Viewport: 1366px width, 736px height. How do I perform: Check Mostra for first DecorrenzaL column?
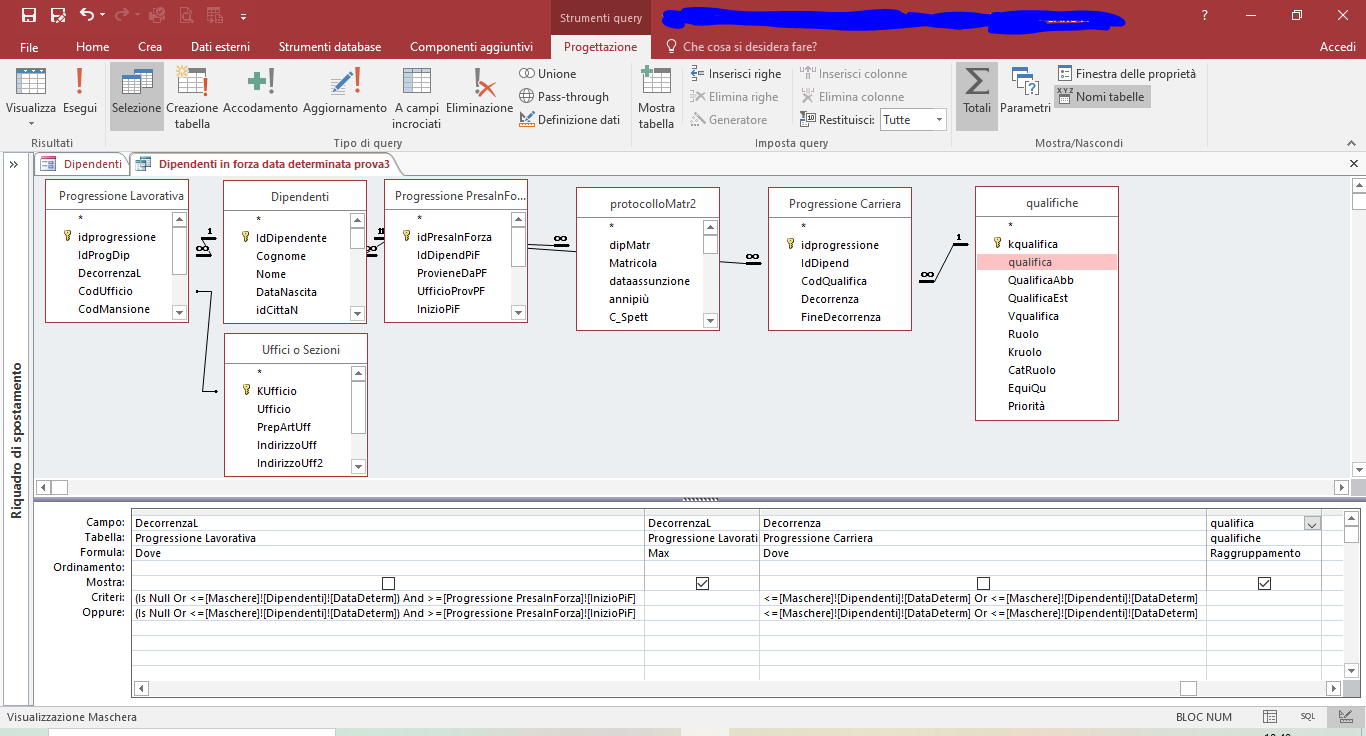pos(388,583)
